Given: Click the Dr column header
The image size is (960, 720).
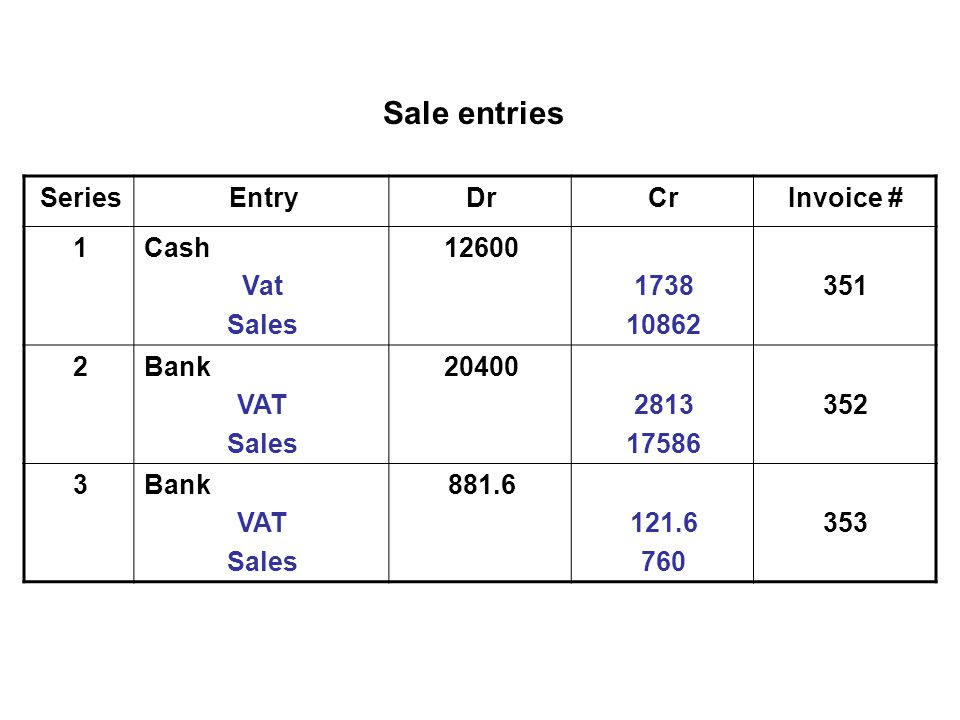Looking at the screenshot, I should point(481,198).
